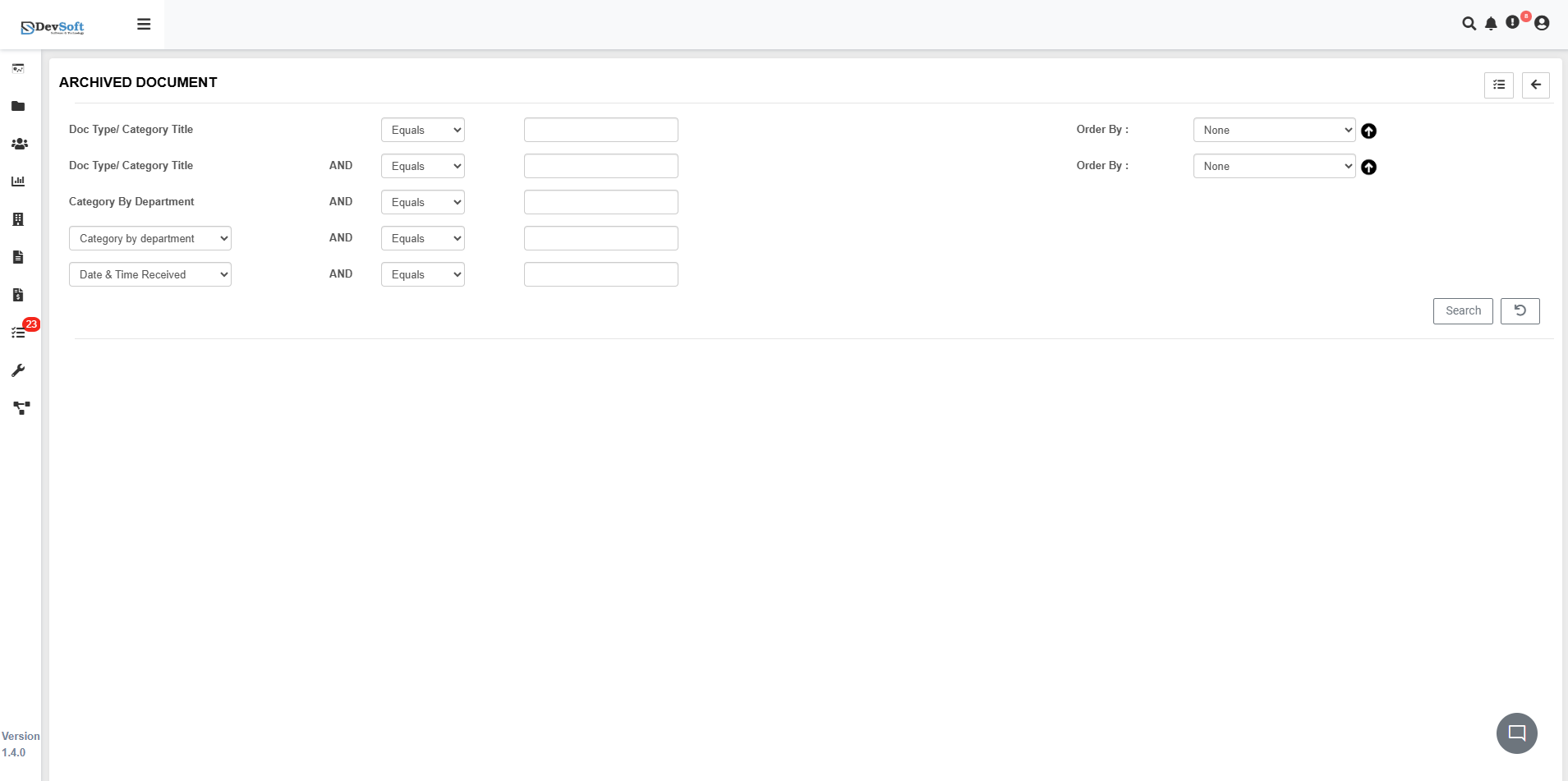This screenshot has height=781, width=1568.
Task: Open the workflow hierarchy icon in sidebar
Action: (18, 408)
